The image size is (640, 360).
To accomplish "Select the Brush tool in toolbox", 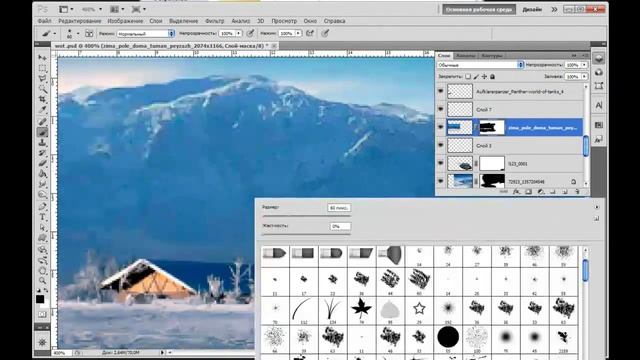I will click(x=42, y=132).
